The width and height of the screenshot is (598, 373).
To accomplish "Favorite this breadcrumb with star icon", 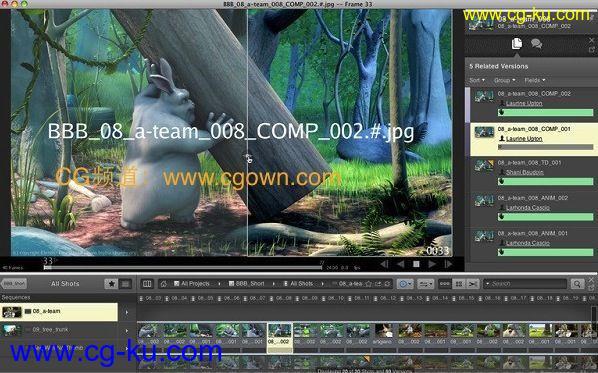I will click(x=368, y=284).
